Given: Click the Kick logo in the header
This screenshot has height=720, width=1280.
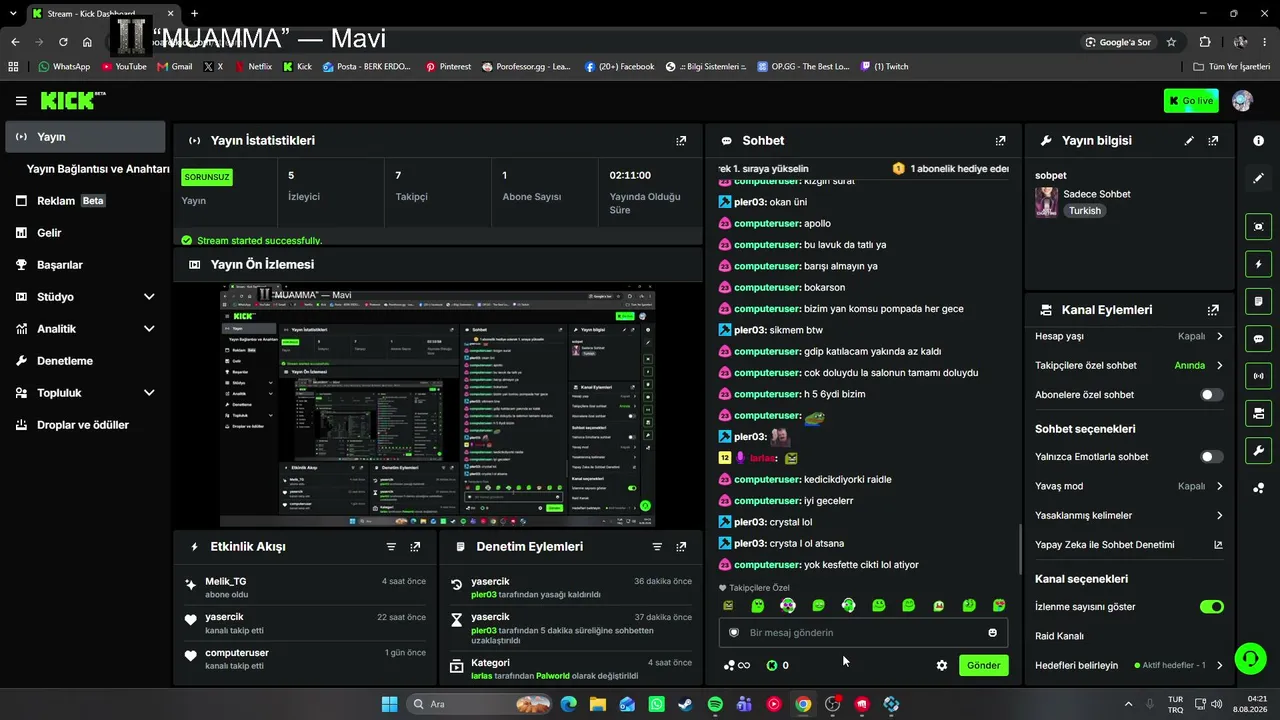Looking at the screenshot, I should click(73, 100).
